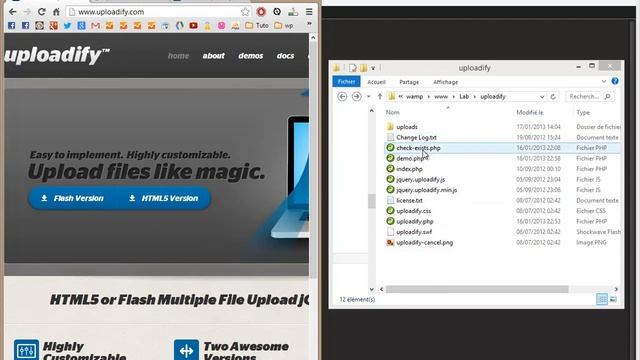Reload the uploadify.com page
The image size is (640, 360).
41,12
